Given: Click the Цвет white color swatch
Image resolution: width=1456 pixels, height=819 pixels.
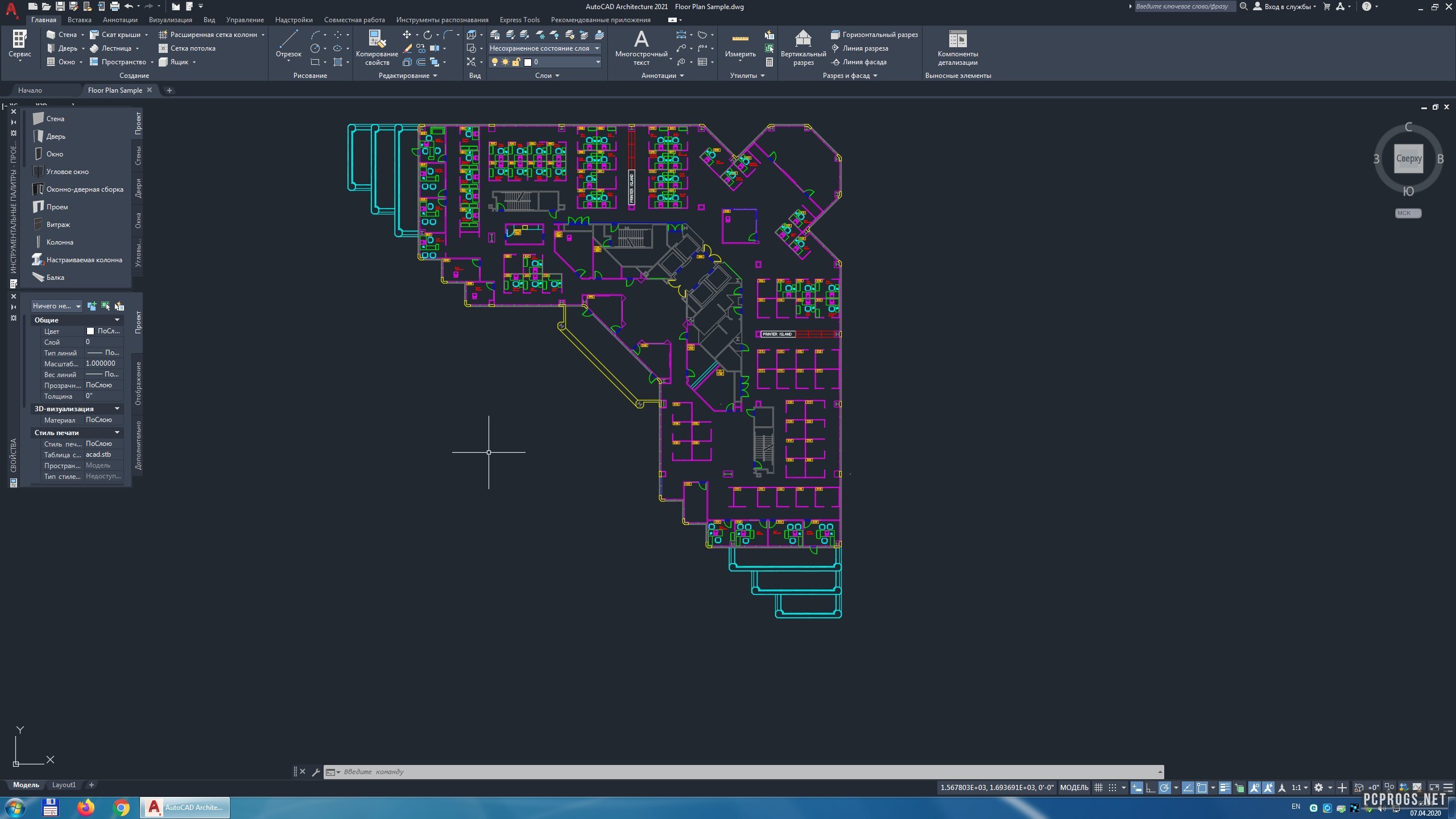Looking at the screenshot, I should click(90, 331).
